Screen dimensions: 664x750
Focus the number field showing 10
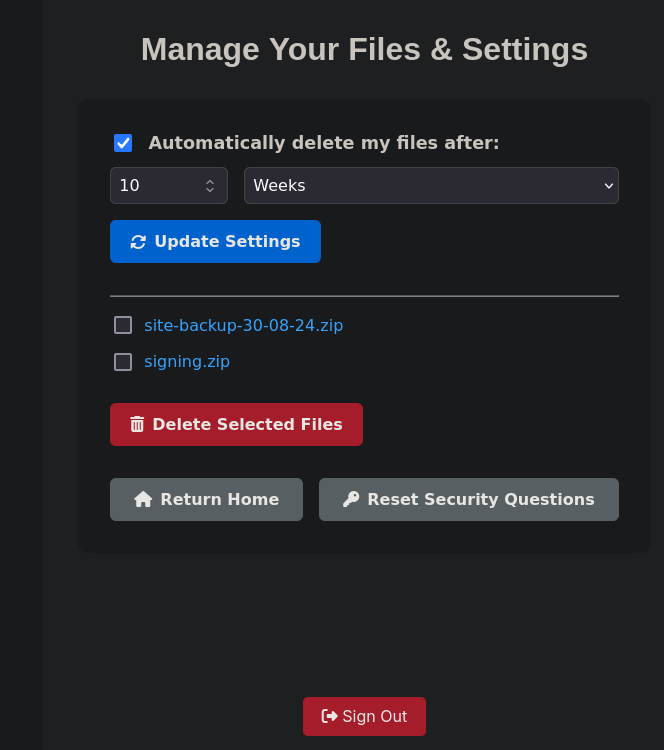click(169, 186)
